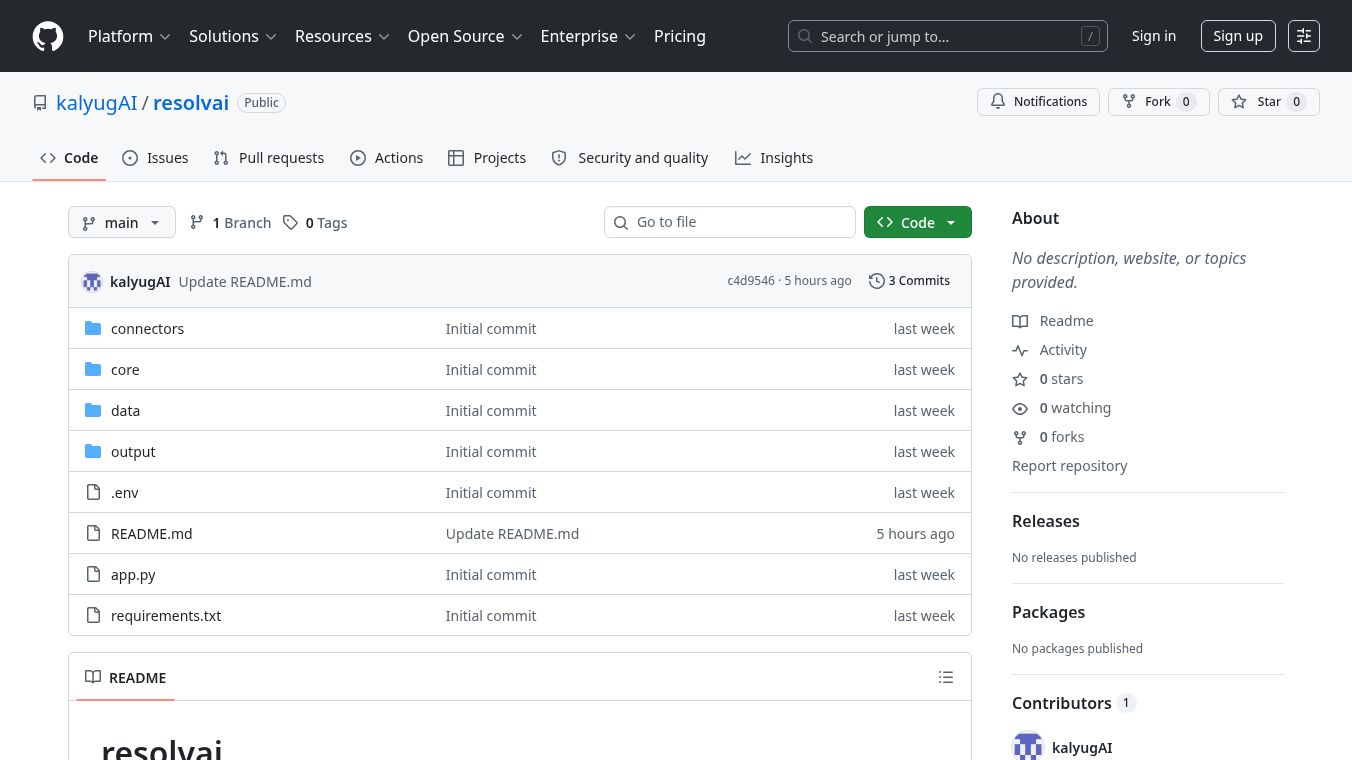Open the Open Source menu
Viewport: 1352px width, 760px height.
coord(465,36)
